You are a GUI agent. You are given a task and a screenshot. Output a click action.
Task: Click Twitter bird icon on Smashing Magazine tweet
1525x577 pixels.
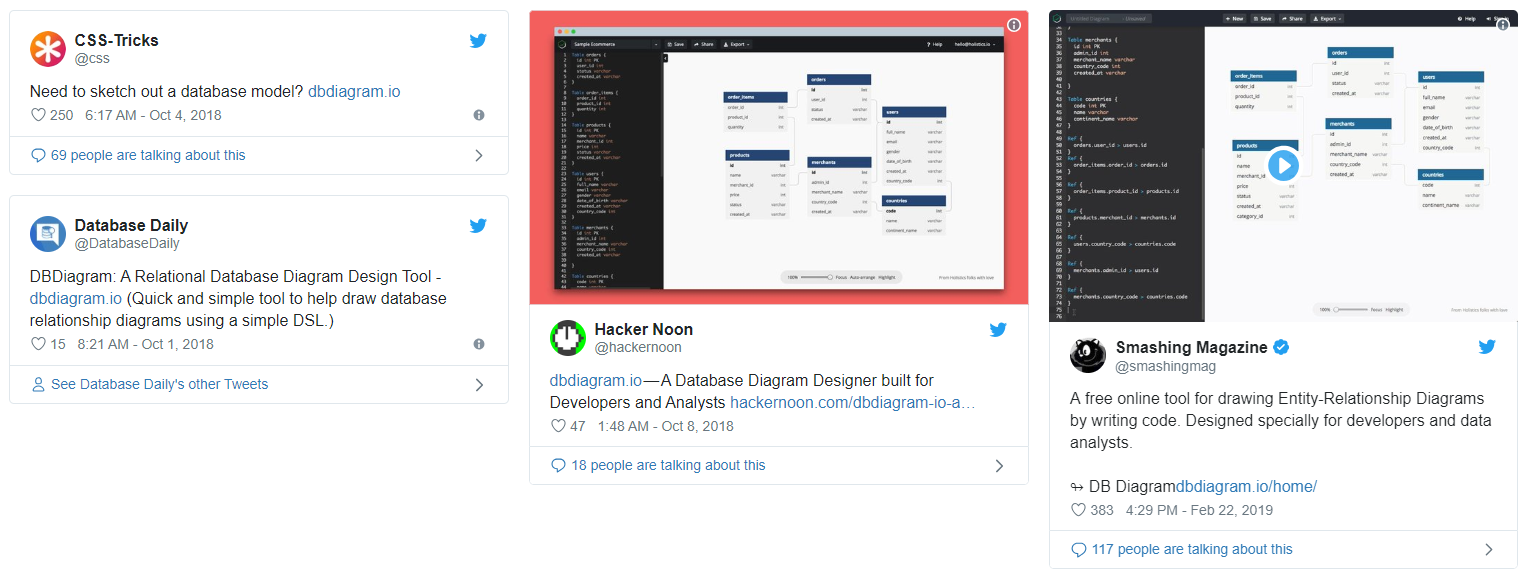tap(1487, 347)
